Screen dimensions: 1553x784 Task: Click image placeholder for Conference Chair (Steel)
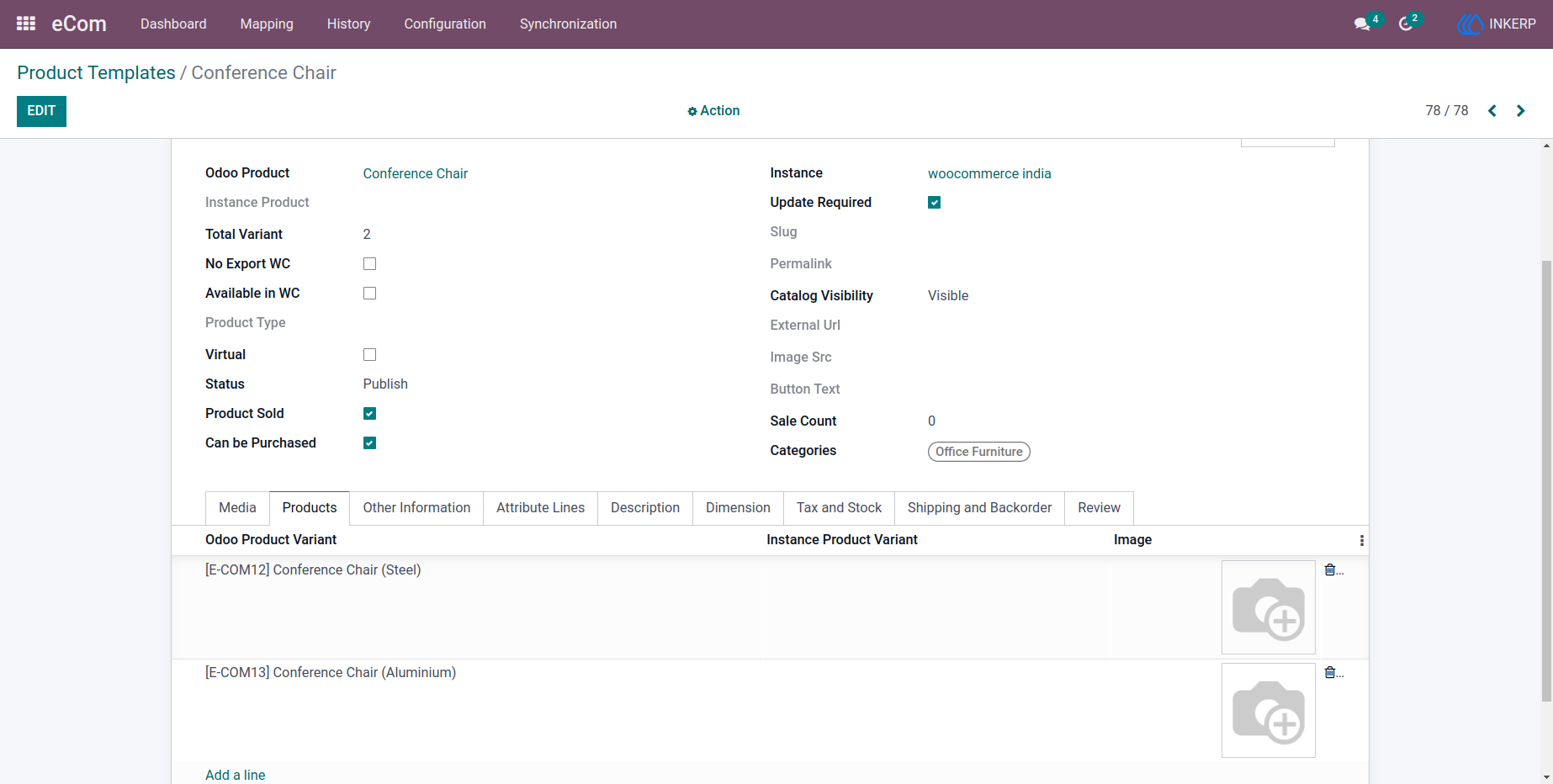point(1268,607)
